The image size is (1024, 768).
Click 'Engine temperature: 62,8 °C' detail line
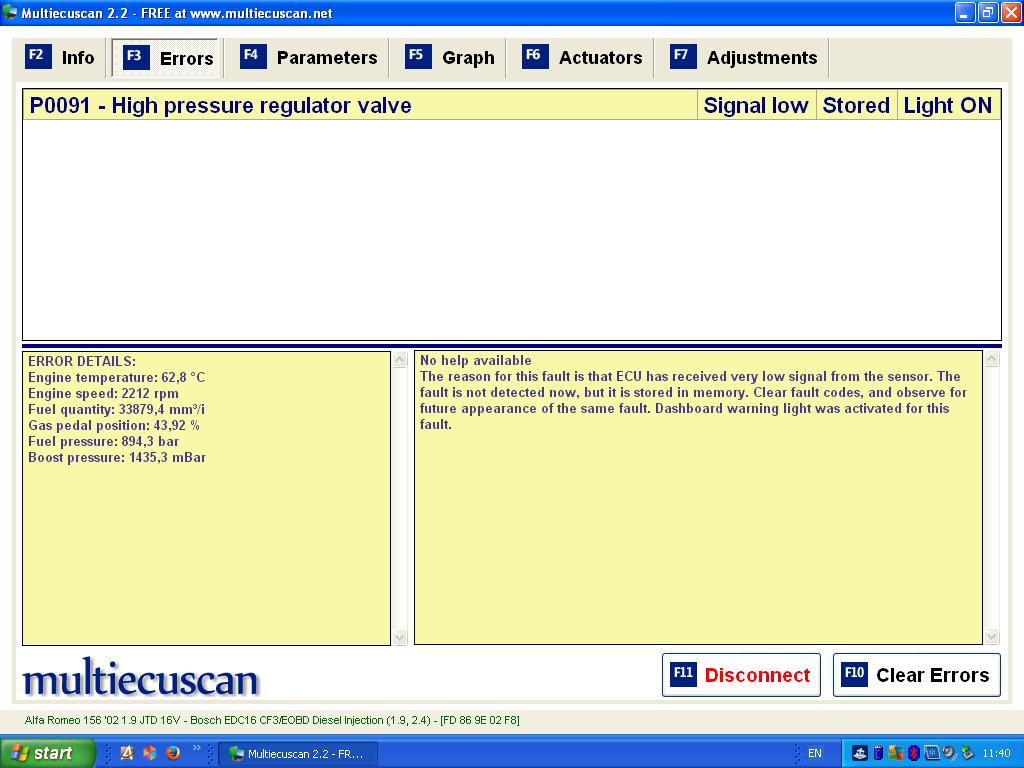click(116, 377)
